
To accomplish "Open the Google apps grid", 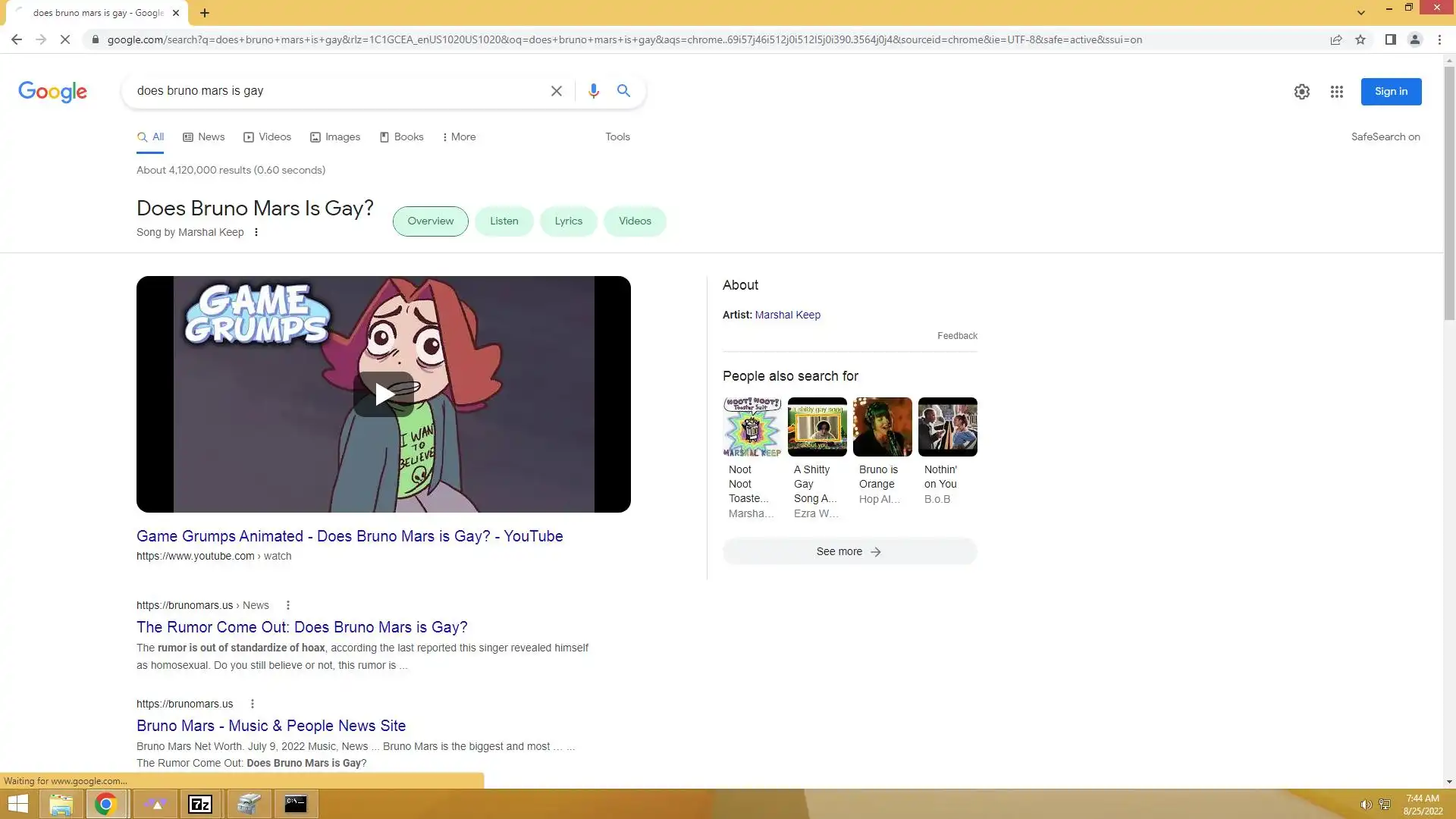I will click(x=1336, y=92).
